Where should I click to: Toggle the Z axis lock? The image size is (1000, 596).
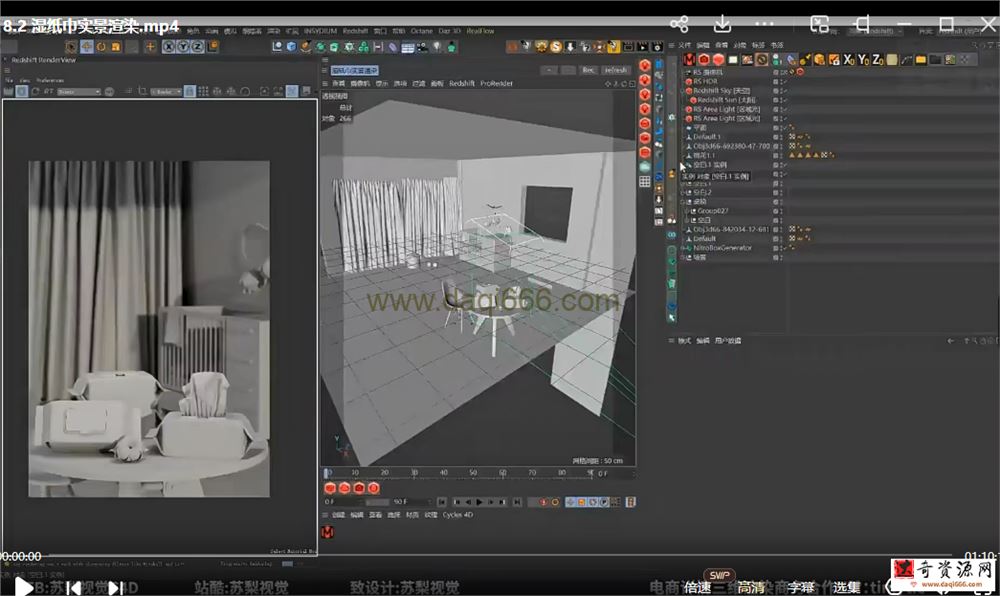pos(197,47)
